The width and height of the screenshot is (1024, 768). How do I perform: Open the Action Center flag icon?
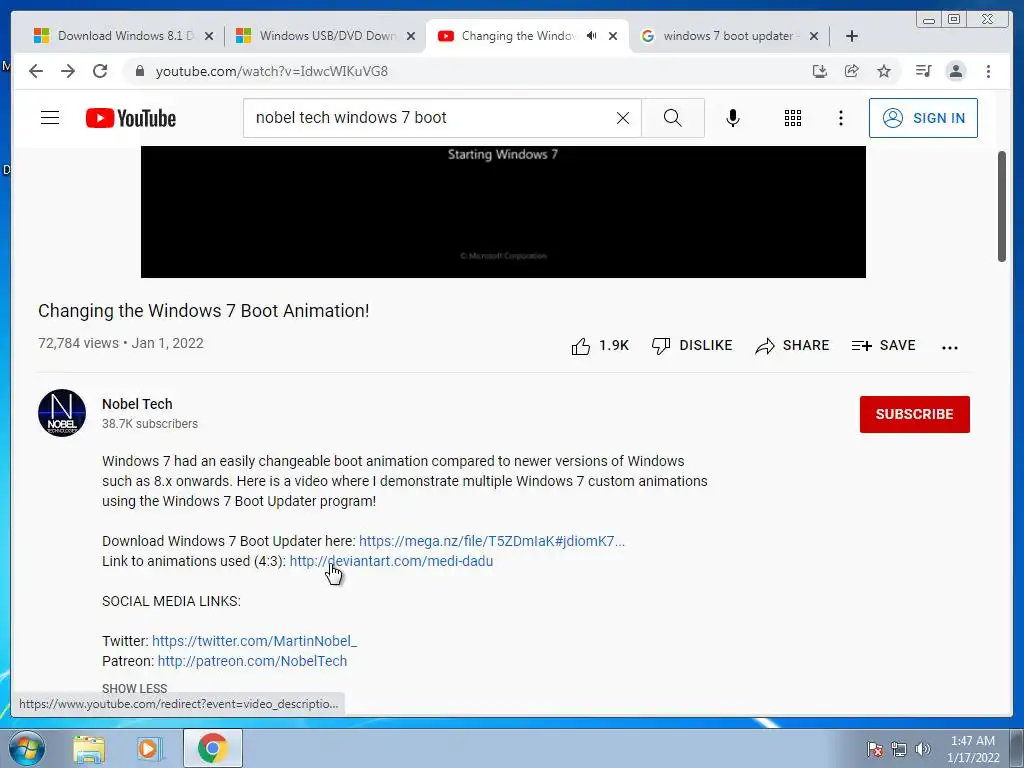pyautogui.click(x=875, y=749)
